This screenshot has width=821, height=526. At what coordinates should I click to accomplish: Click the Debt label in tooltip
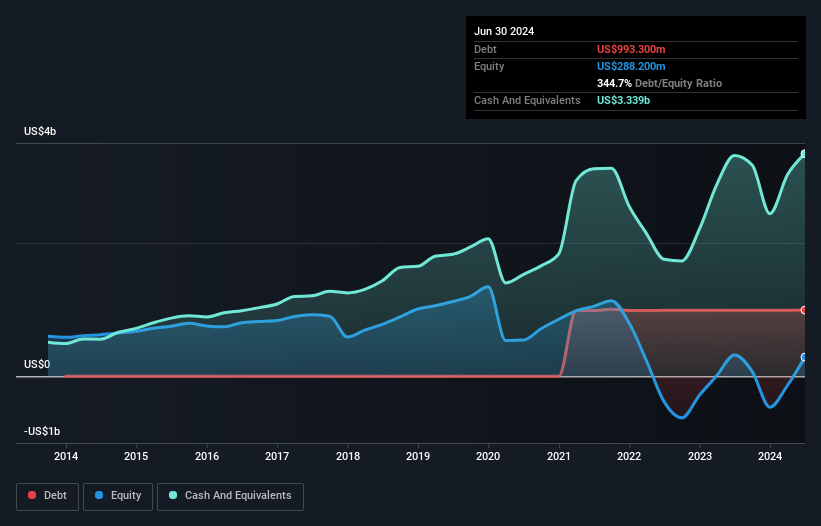click(x=485, y=49)
